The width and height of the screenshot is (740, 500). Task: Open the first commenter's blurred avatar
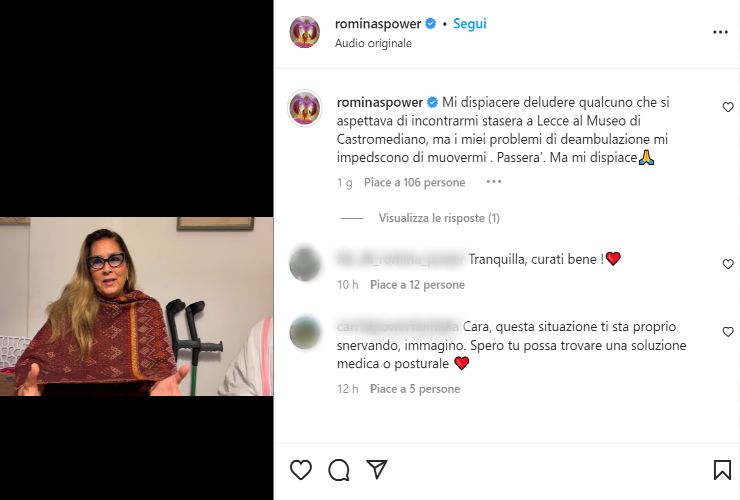click(304, 264)
